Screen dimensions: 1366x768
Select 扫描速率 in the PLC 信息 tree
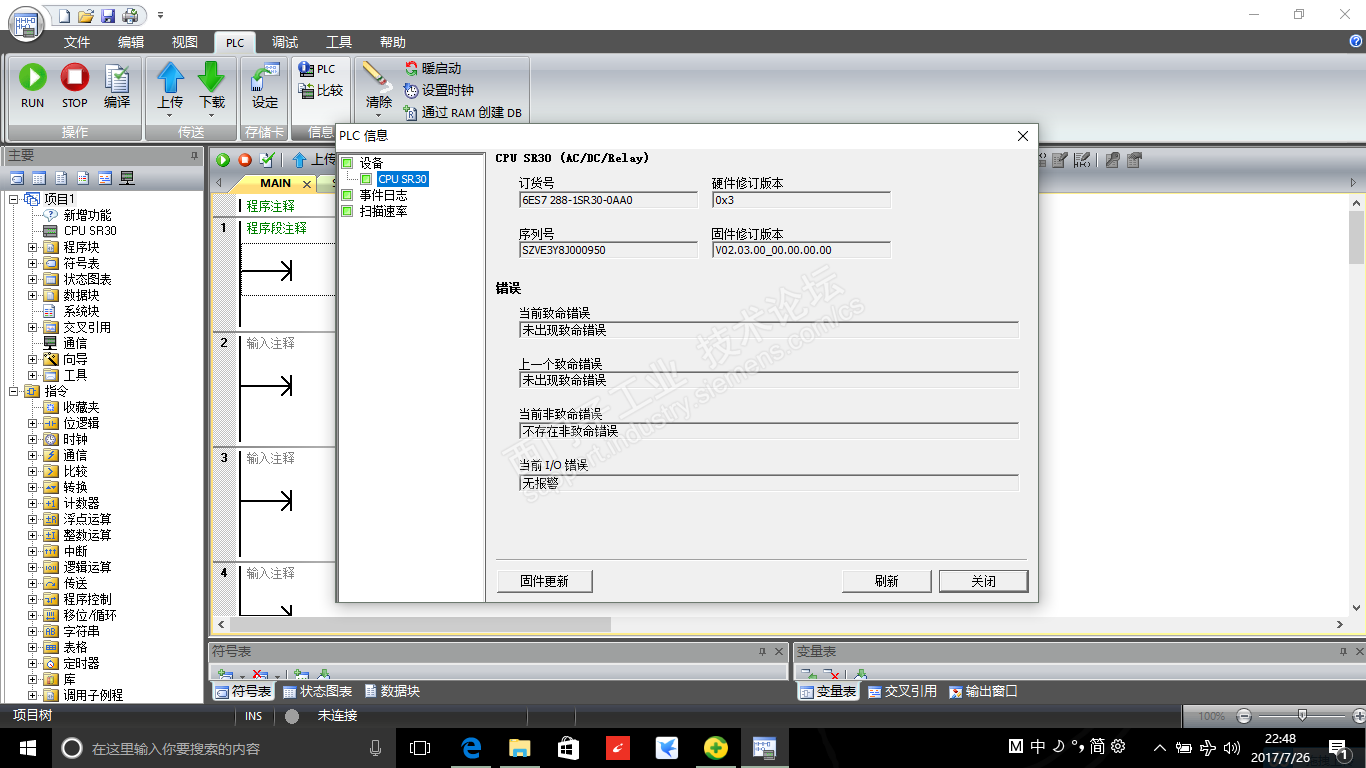[x=383, y=211]
